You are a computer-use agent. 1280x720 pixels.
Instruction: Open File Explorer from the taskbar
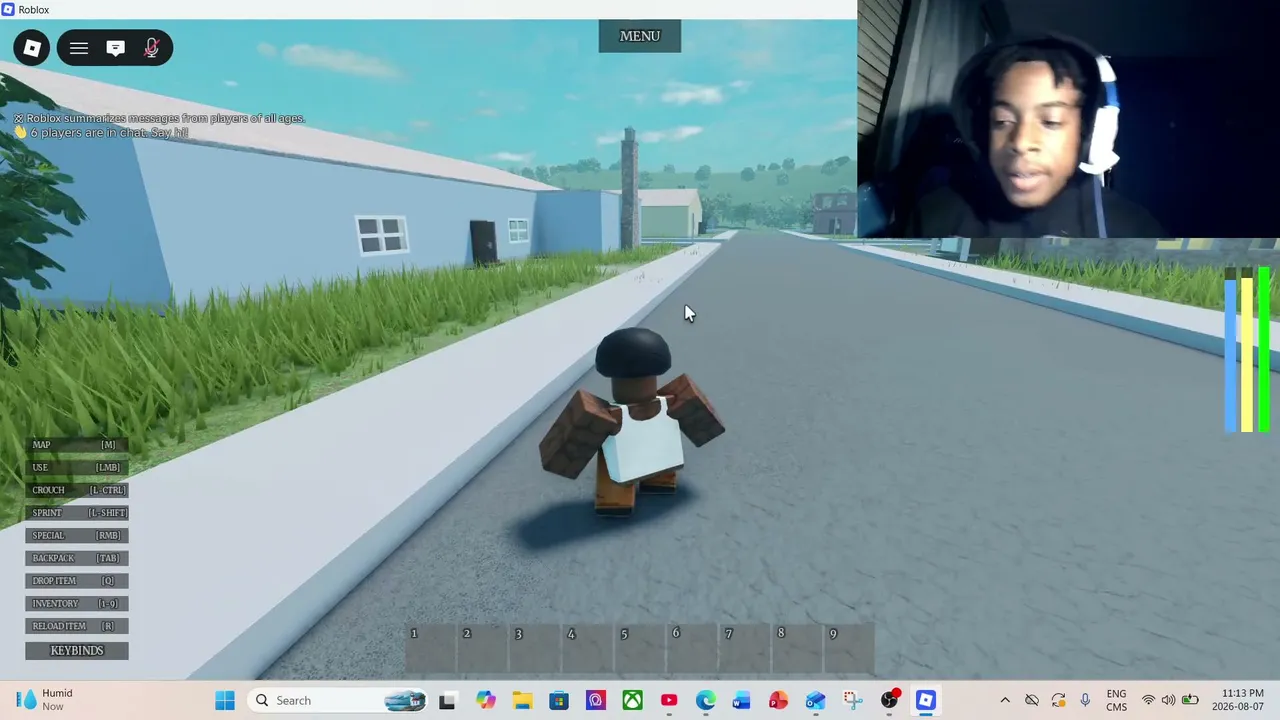[522, 700]
